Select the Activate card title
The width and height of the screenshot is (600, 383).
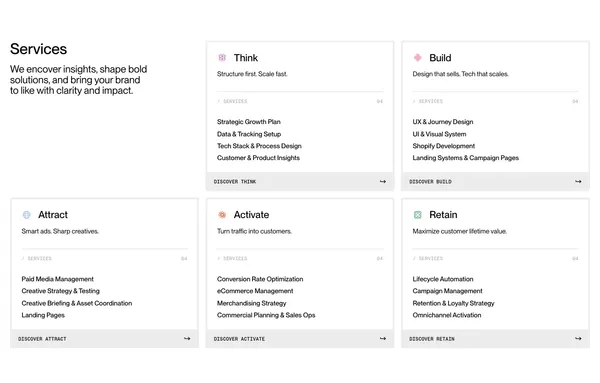251,215
